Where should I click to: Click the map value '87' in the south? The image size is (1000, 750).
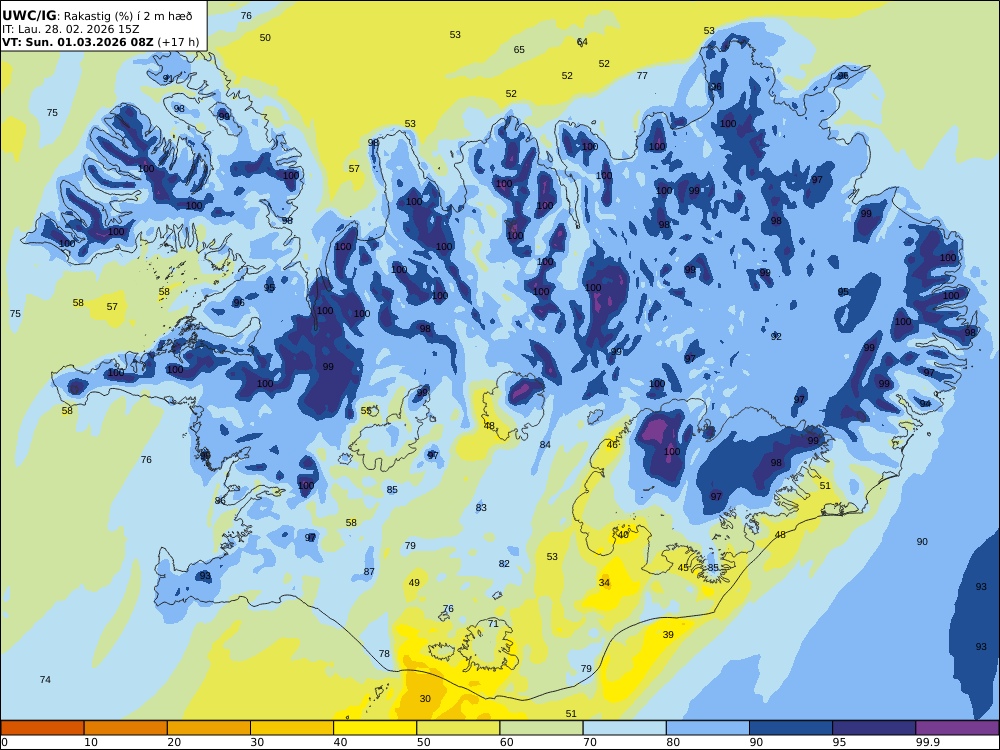(369, 571)
